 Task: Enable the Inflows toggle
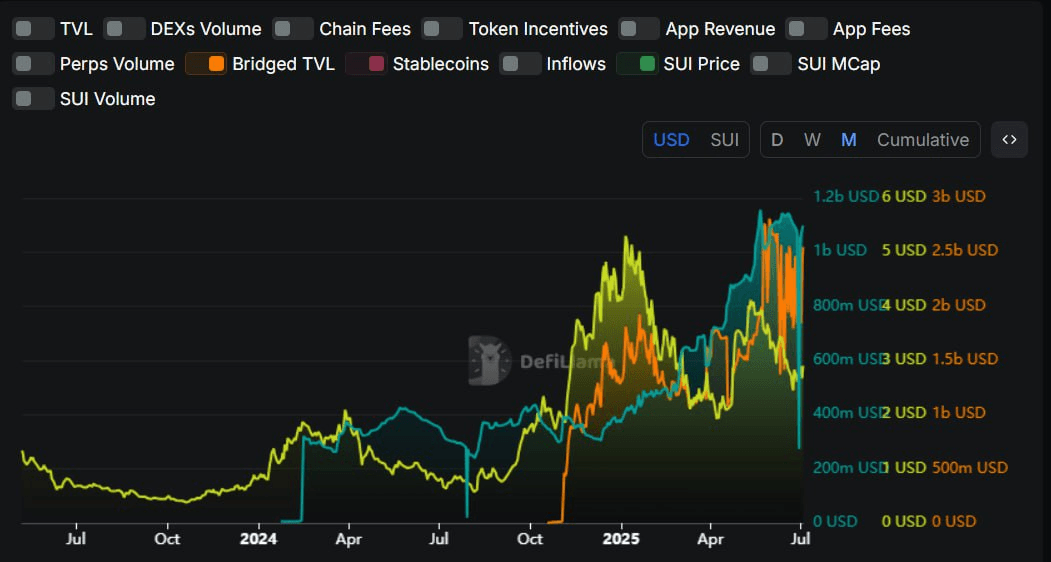(520, 64)
